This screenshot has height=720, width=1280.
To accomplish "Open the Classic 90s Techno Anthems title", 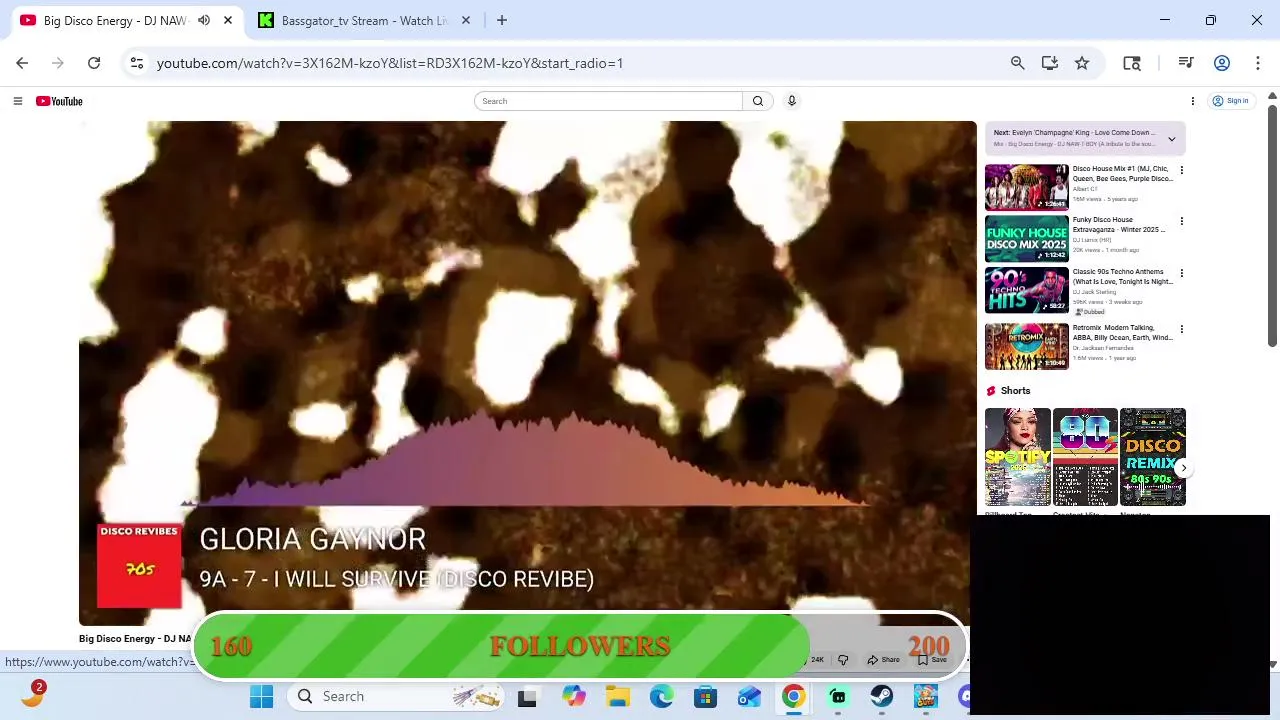I will (x=1122, y=277).
